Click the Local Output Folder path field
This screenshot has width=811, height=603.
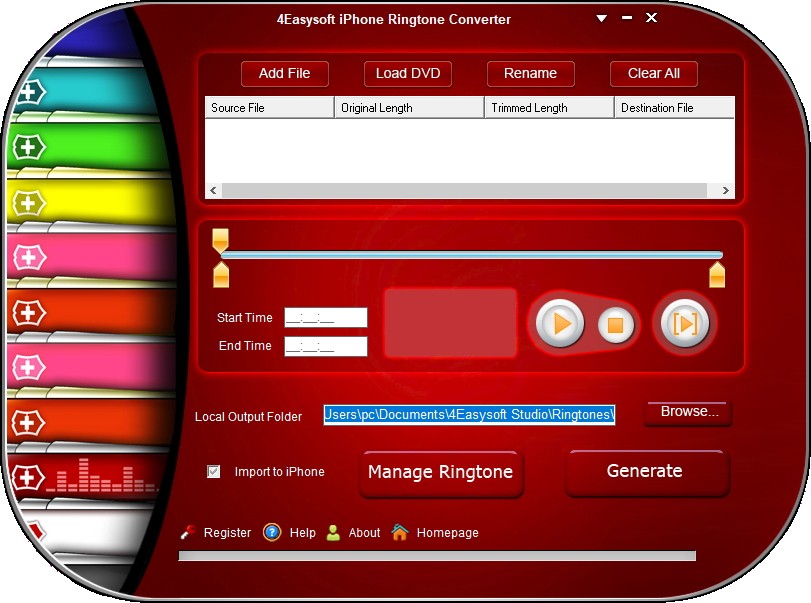click(x=469, y=415)
